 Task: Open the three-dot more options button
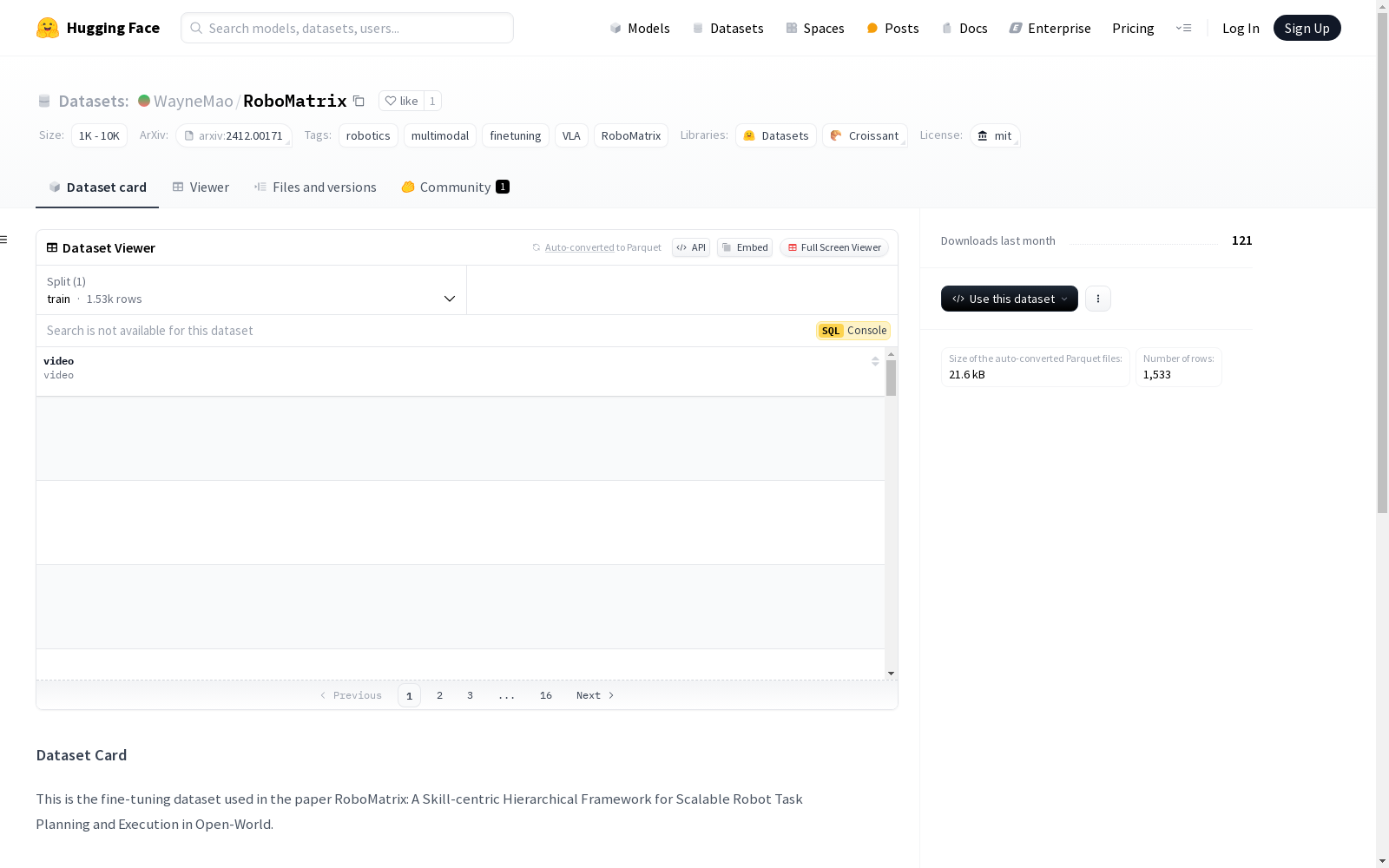coord(1097,299)
